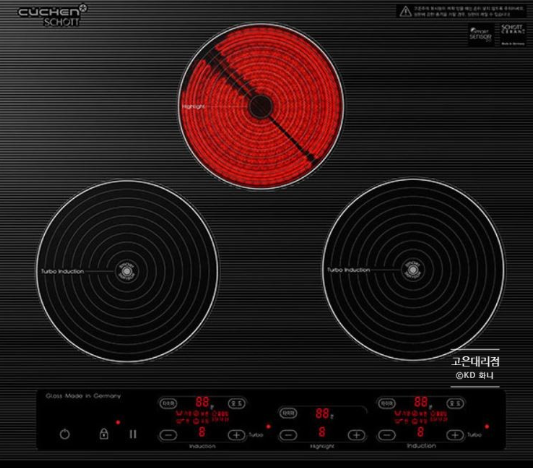Tap the 'Induction' label under the right controls
This screenshot has width=533, height=468.
pyautogui.click(x=421, y=446)
